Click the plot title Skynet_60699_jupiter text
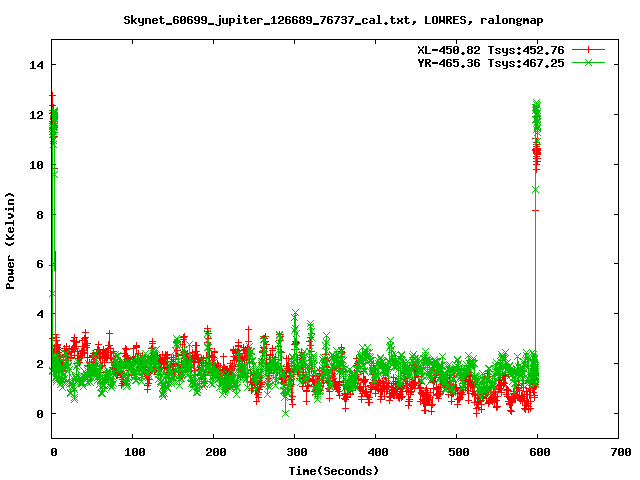This screenshot has width=640, height=480. pyautogui.click(x=333, y=20)
